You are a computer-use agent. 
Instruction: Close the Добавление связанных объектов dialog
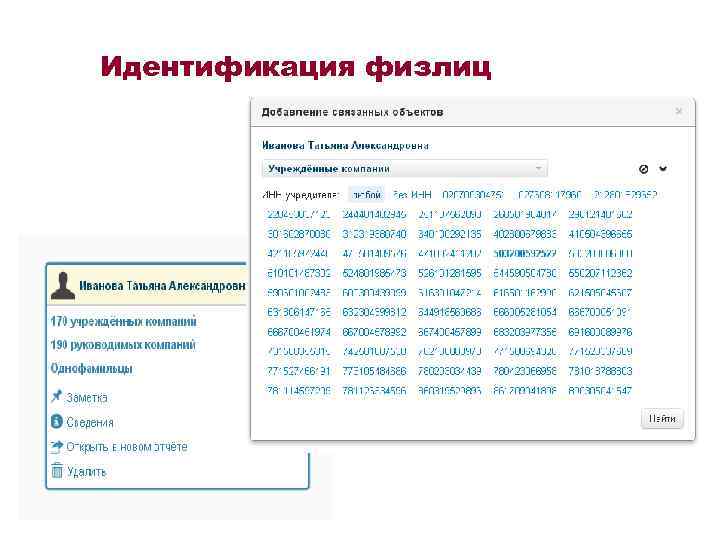pyautogui.click(x=679, y=111)
